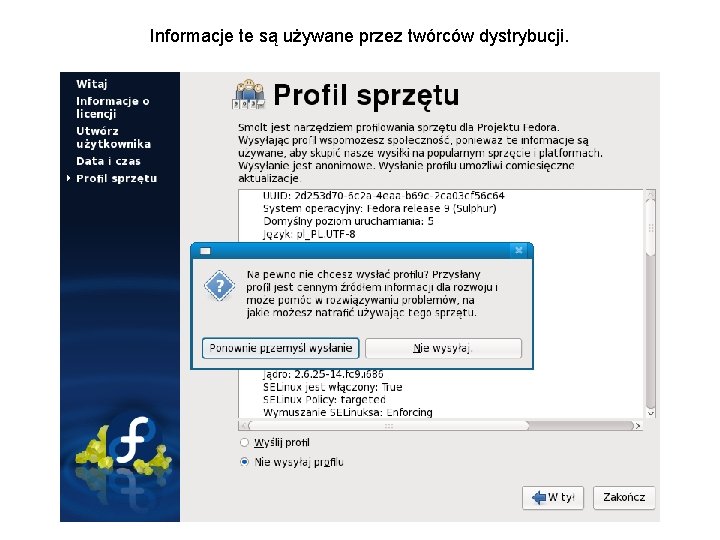Open 'Data i czas' sidebar step
This screenshot has width=720, height=540.
tap(108, 161)
